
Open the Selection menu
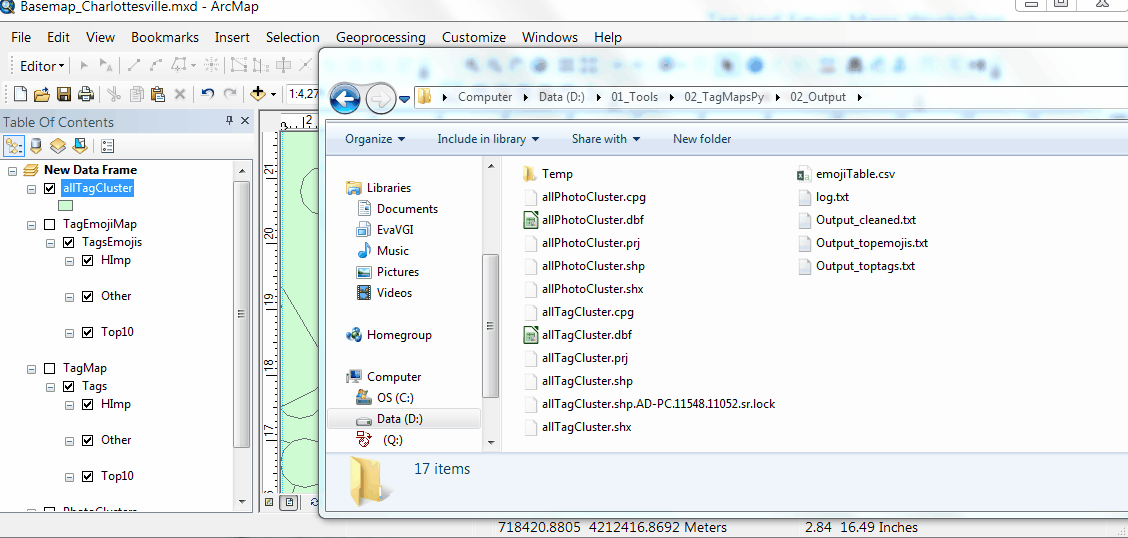pyautogui.click(x=293, y=37)
